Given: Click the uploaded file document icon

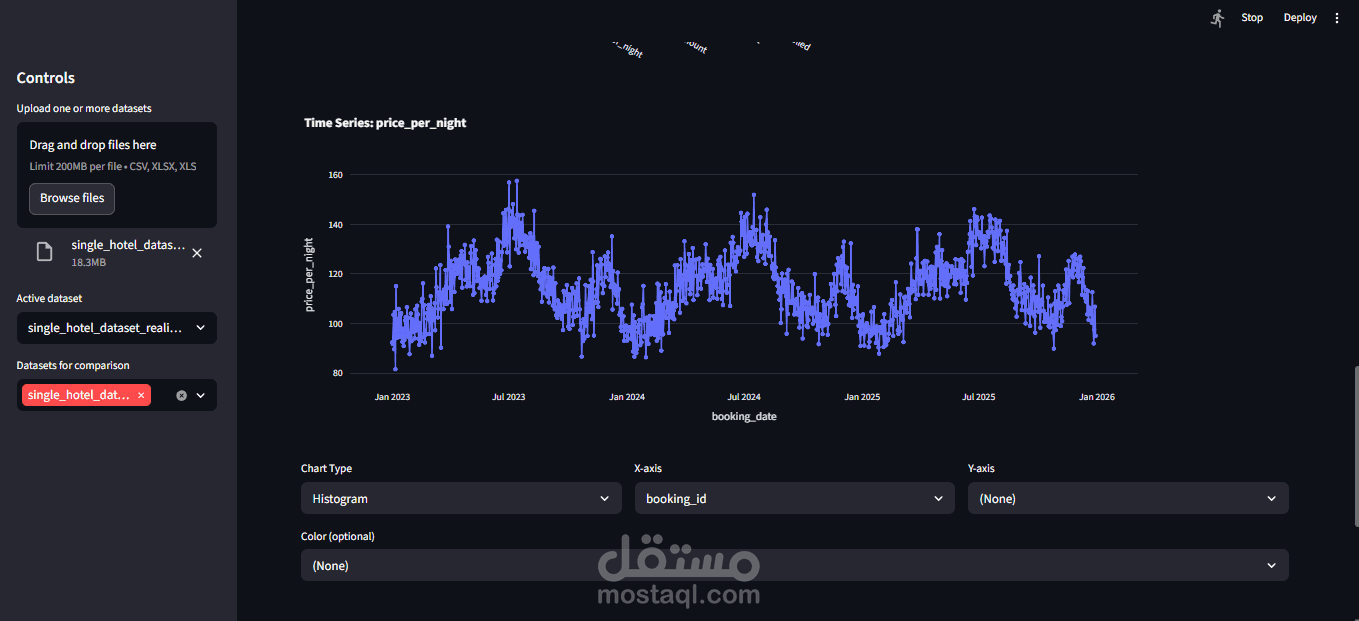Looking at the screenshot, I should 44,252.
